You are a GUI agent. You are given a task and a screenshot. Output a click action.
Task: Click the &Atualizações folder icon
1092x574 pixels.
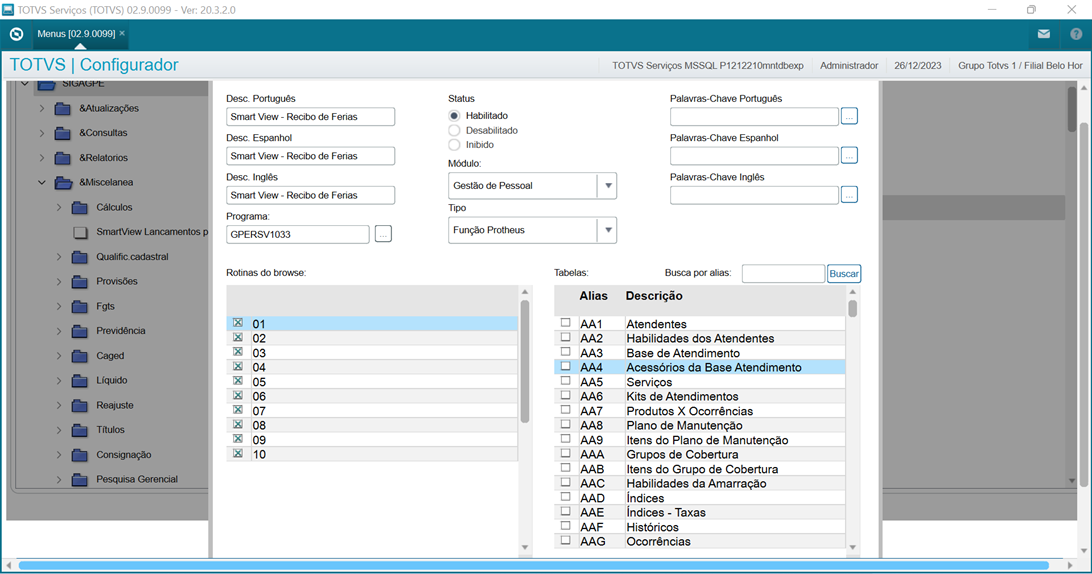click(63, 109)
